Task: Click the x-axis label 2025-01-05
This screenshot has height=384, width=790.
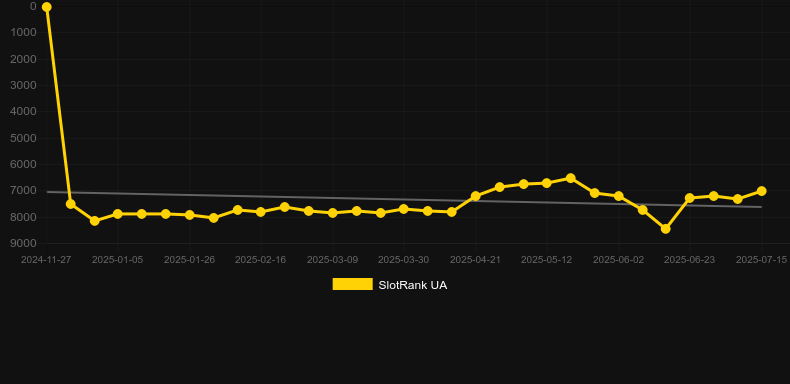Action: [117, 260]
